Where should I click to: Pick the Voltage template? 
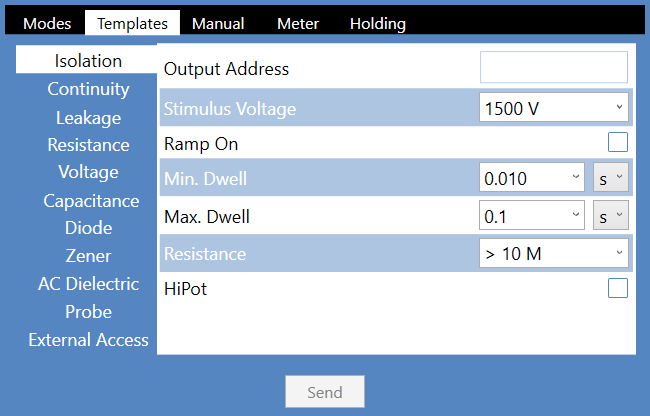click(x=88, y=172)
